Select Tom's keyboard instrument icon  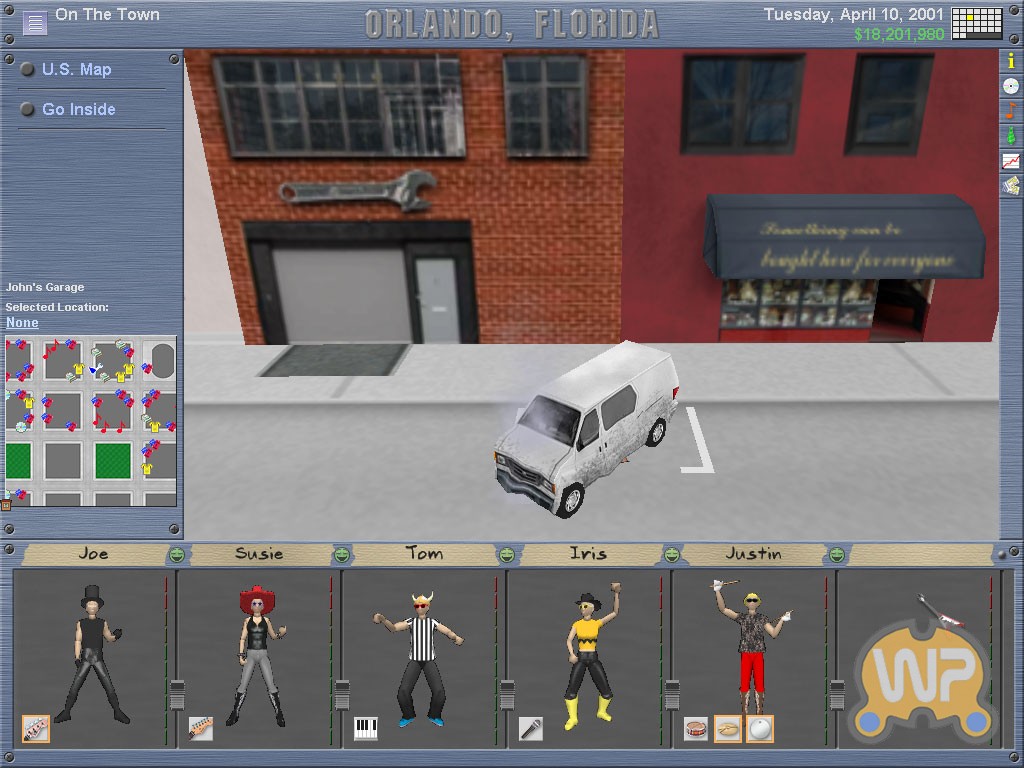365,728
